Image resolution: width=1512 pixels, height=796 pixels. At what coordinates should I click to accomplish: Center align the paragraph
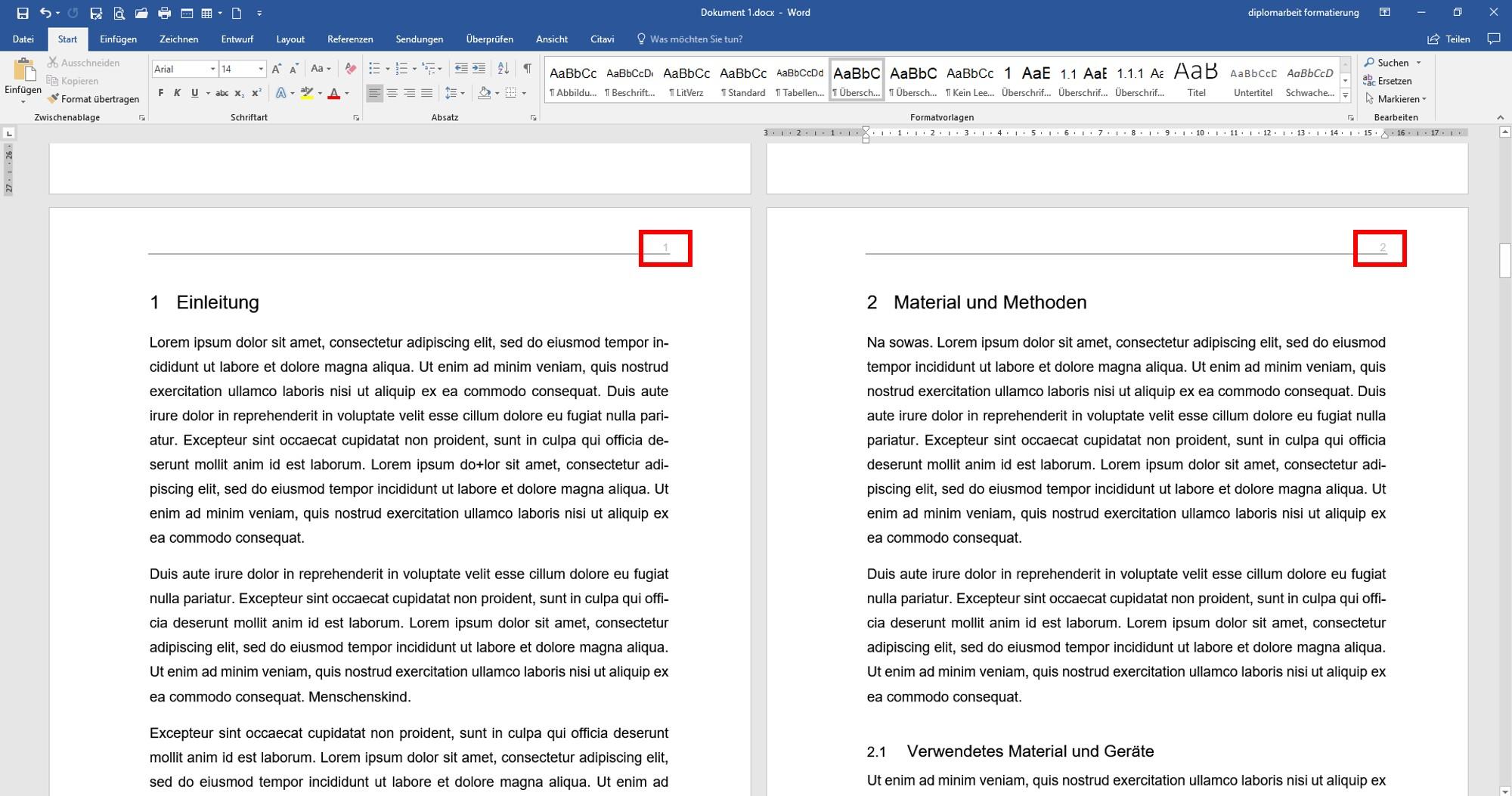tap(392, 93)
